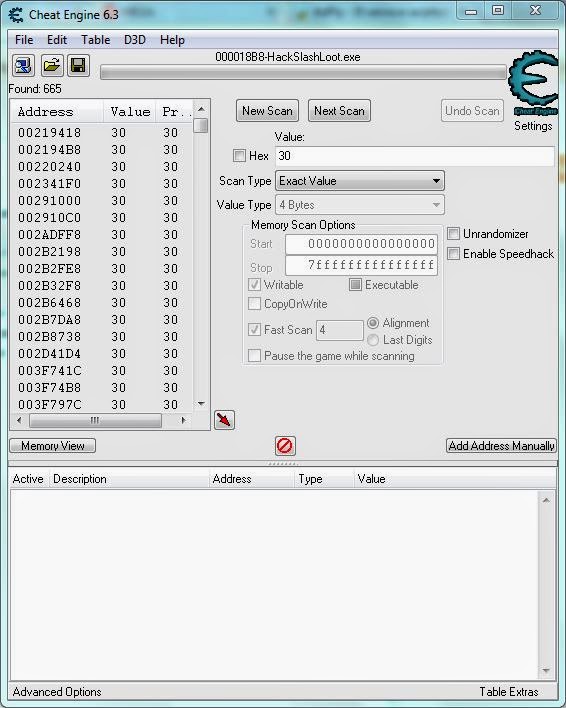Viewport: 566px width, 708px height.
Task: Click Add Address Manually
Action: pos(501,446)
